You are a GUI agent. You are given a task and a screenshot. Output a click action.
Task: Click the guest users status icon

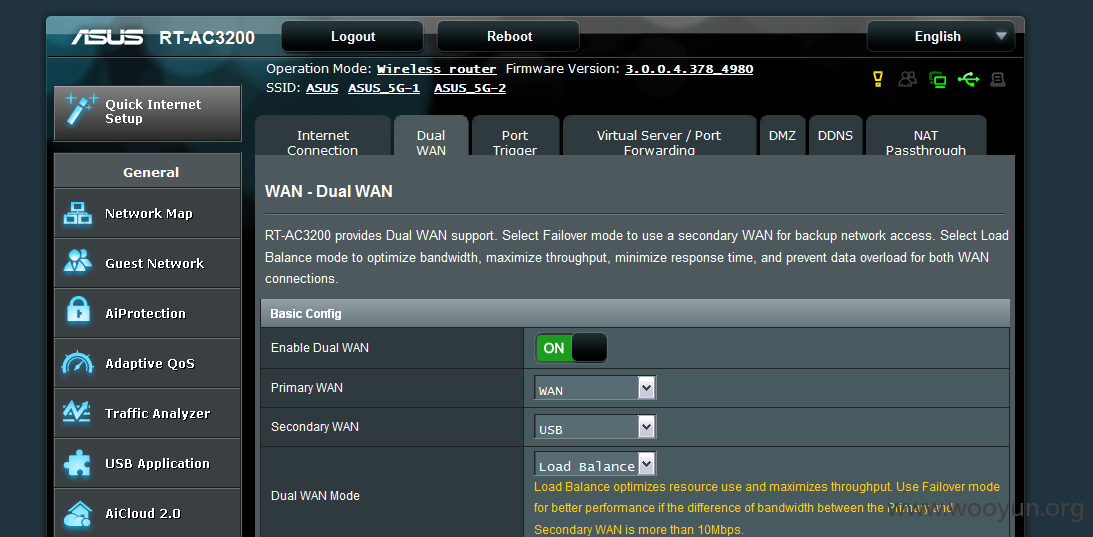(x=908, y=80)
